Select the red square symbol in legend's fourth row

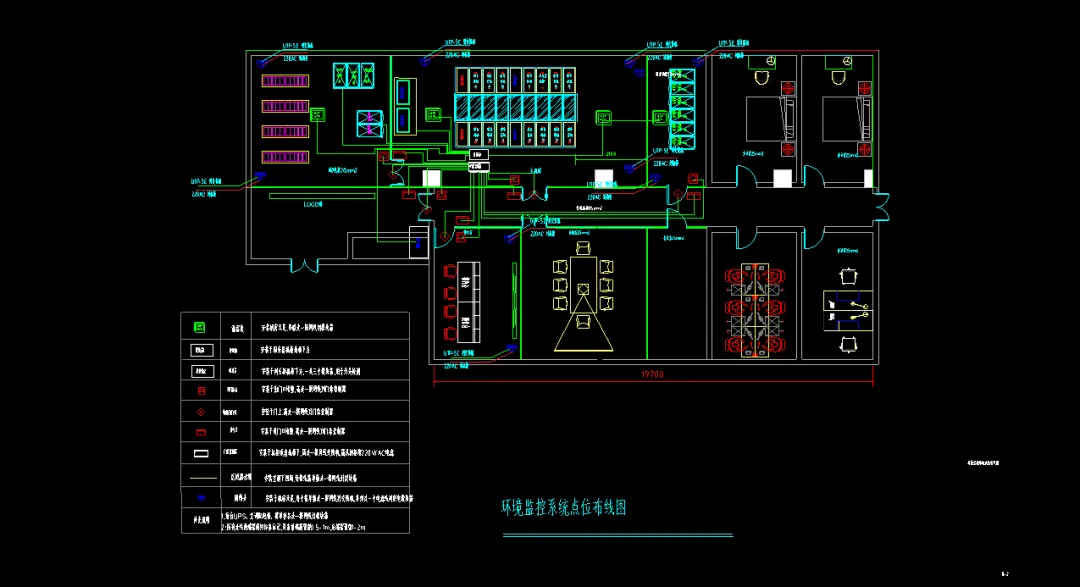pos(201,391)
